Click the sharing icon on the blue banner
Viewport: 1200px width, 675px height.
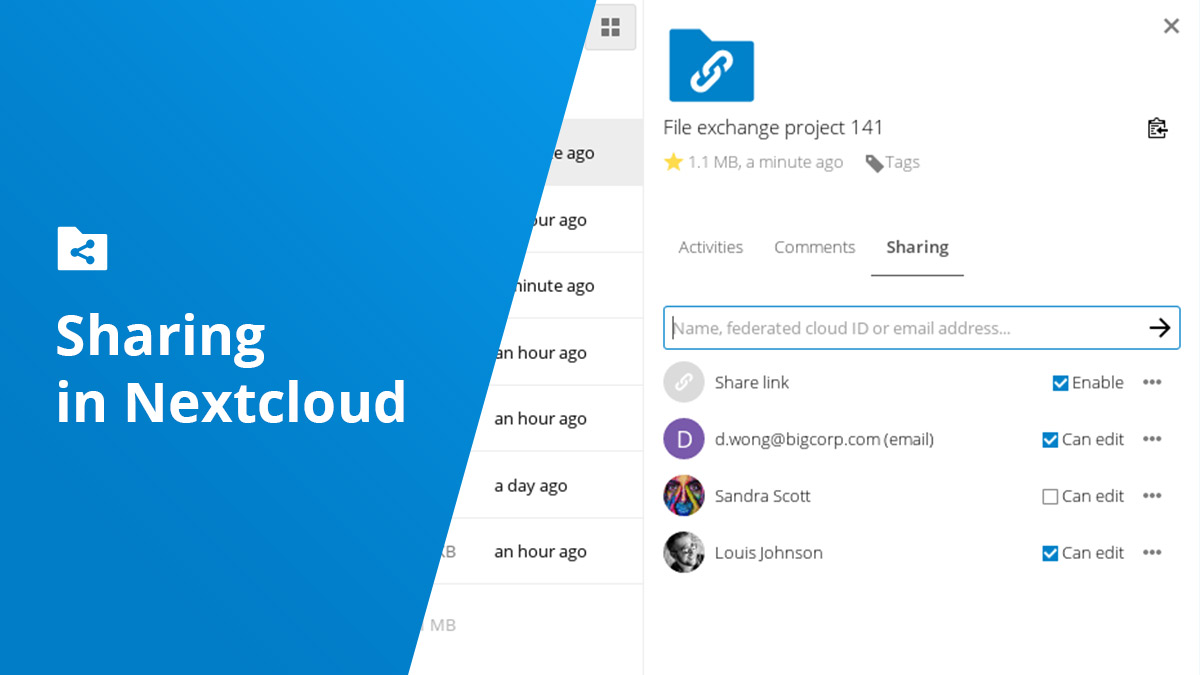82,249
